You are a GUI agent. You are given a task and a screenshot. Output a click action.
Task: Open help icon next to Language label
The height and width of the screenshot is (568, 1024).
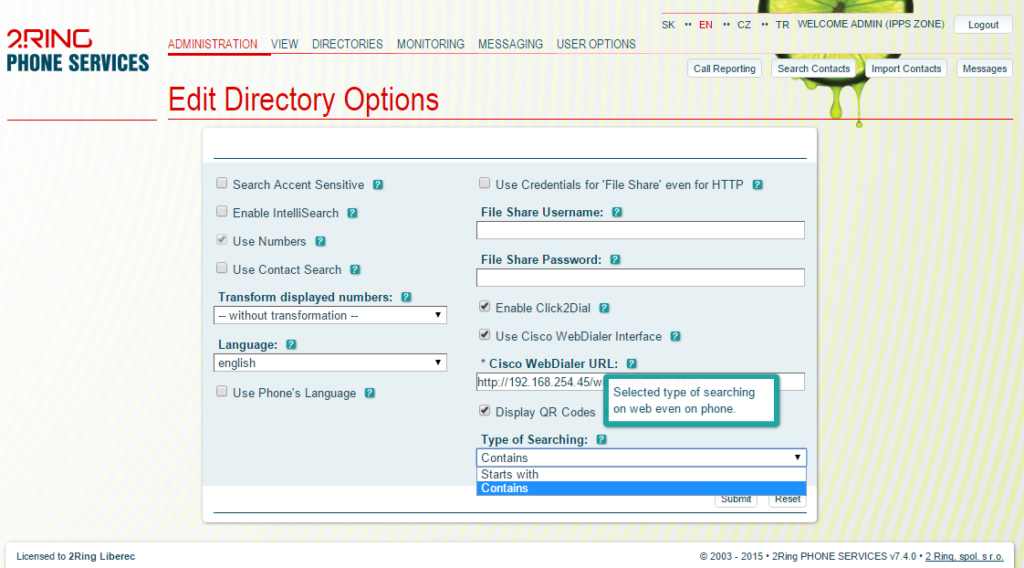click(291, 345)
